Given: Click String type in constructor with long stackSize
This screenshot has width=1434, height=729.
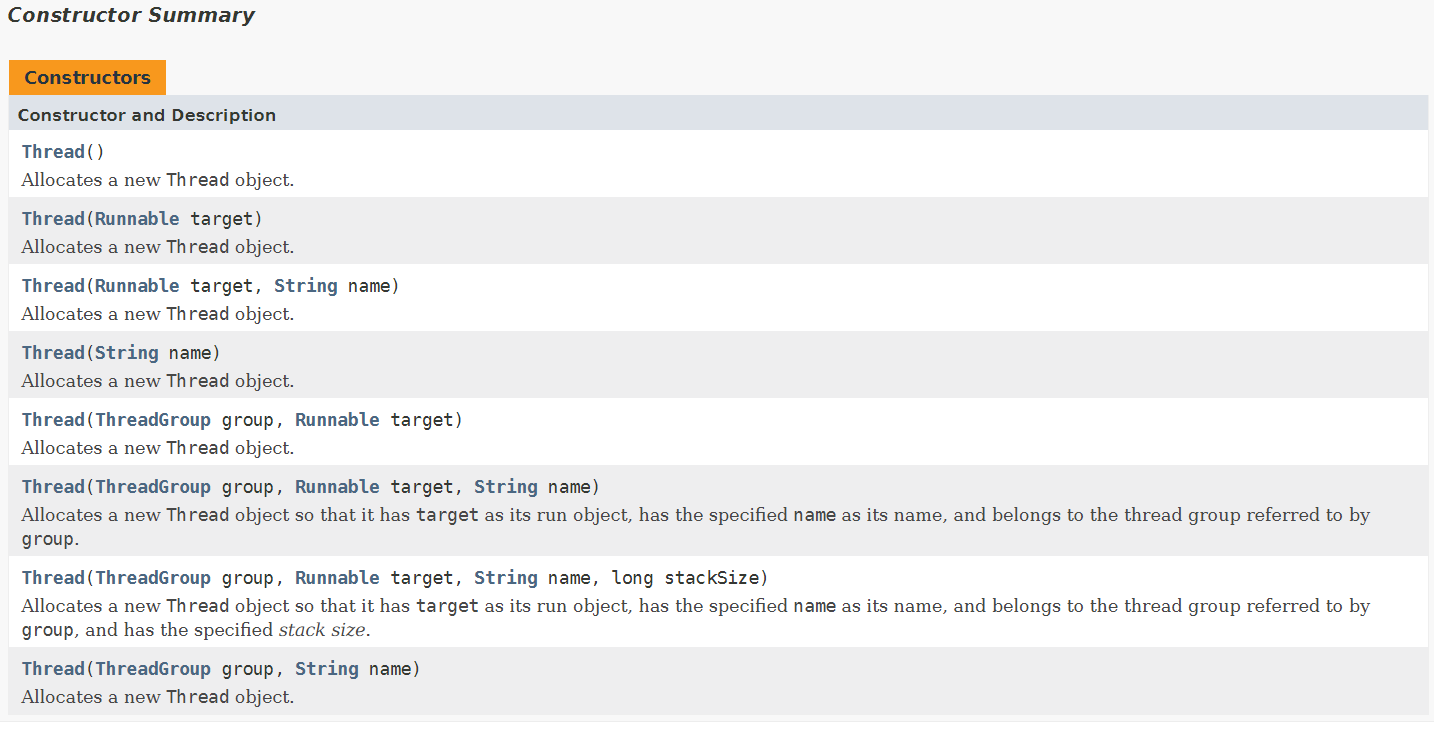Looking at the screenshot, I should point(505,578).
